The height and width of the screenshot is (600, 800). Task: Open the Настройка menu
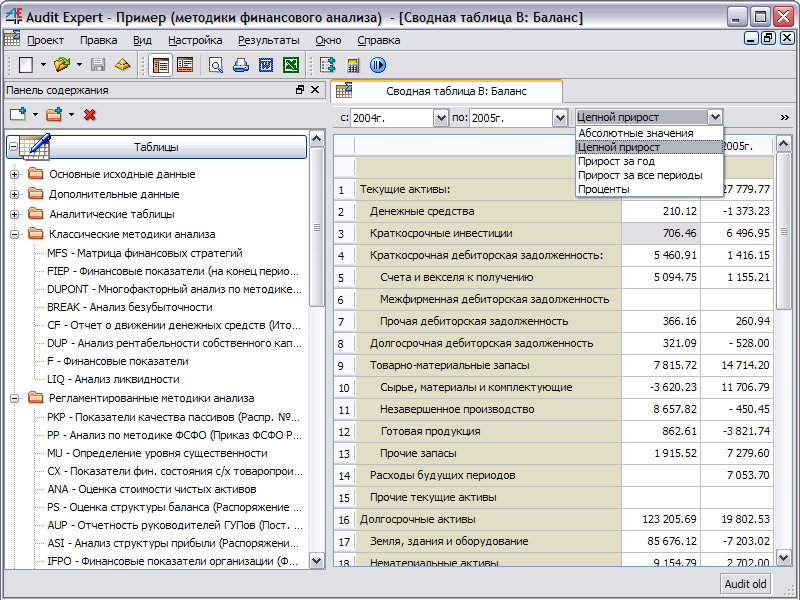click(195, 40)
